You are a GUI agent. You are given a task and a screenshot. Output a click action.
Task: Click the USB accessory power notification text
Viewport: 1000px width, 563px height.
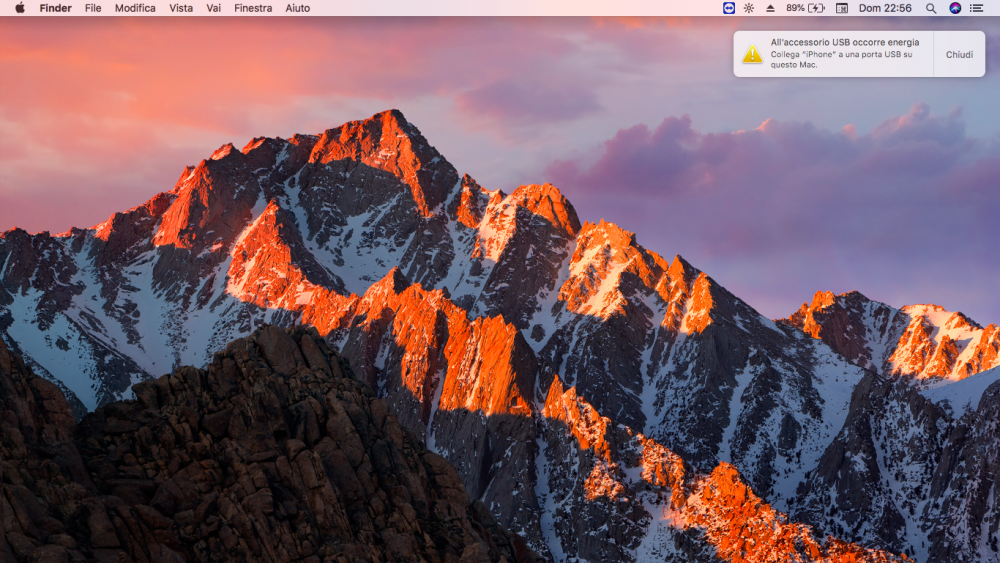[844, 54]
